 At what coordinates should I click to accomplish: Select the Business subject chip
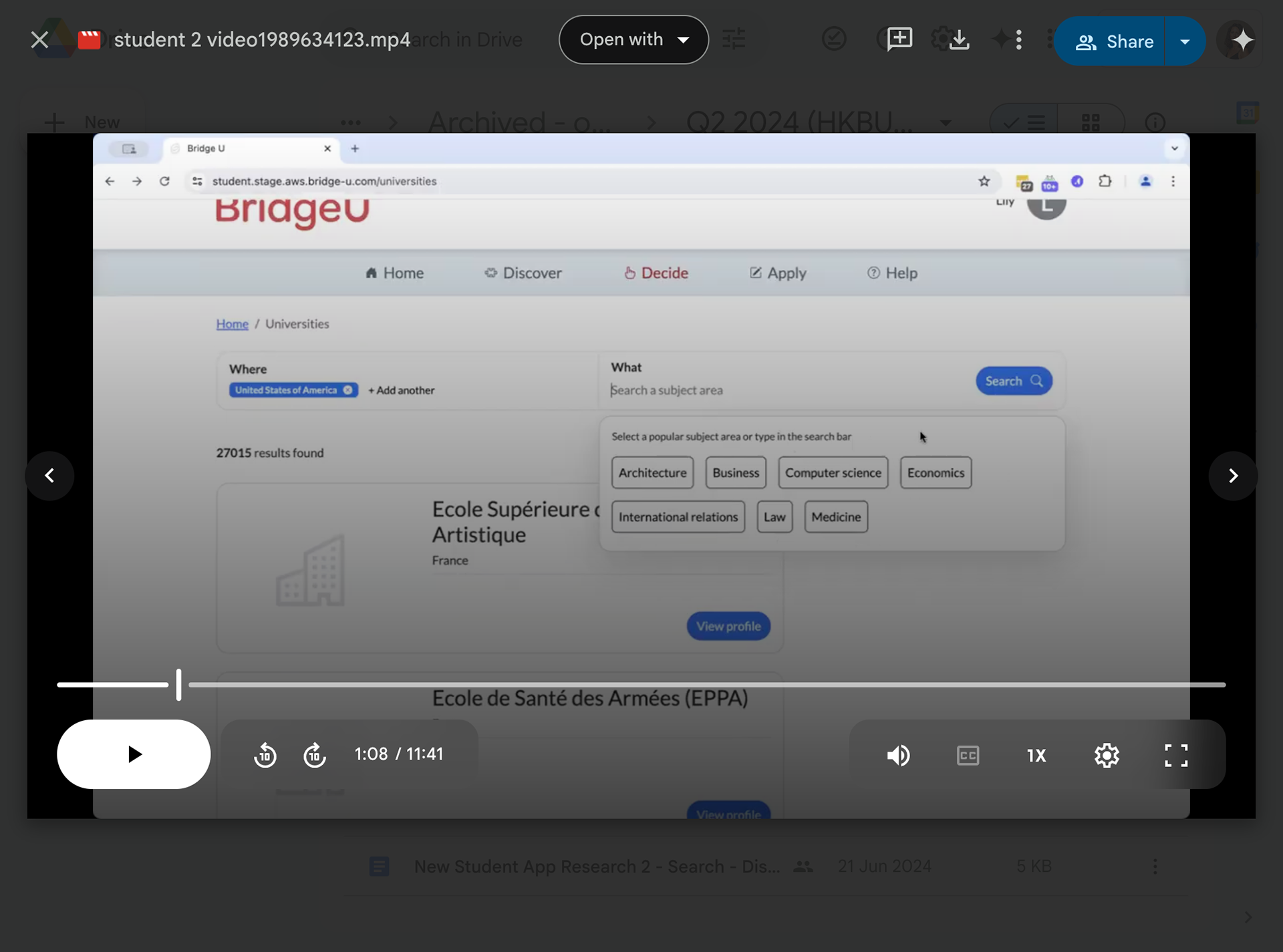pyautogui.click(x=736, y=473)
